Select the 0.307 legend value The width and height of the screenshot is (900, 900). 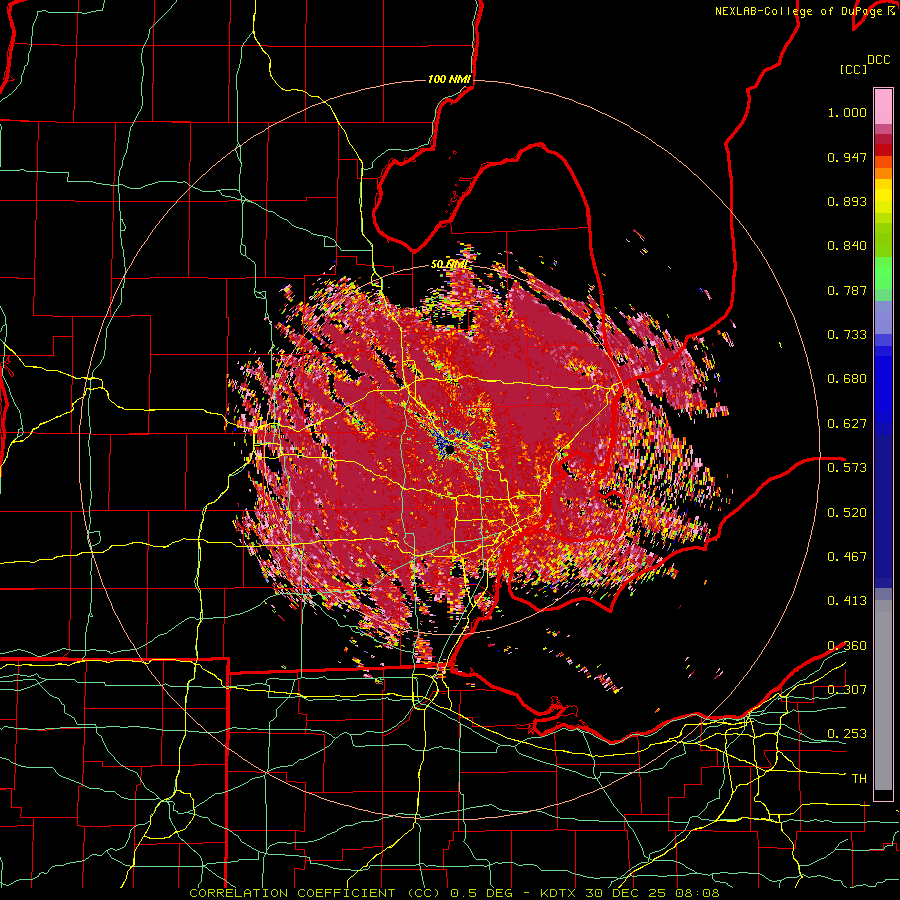(x=847, y=690)
